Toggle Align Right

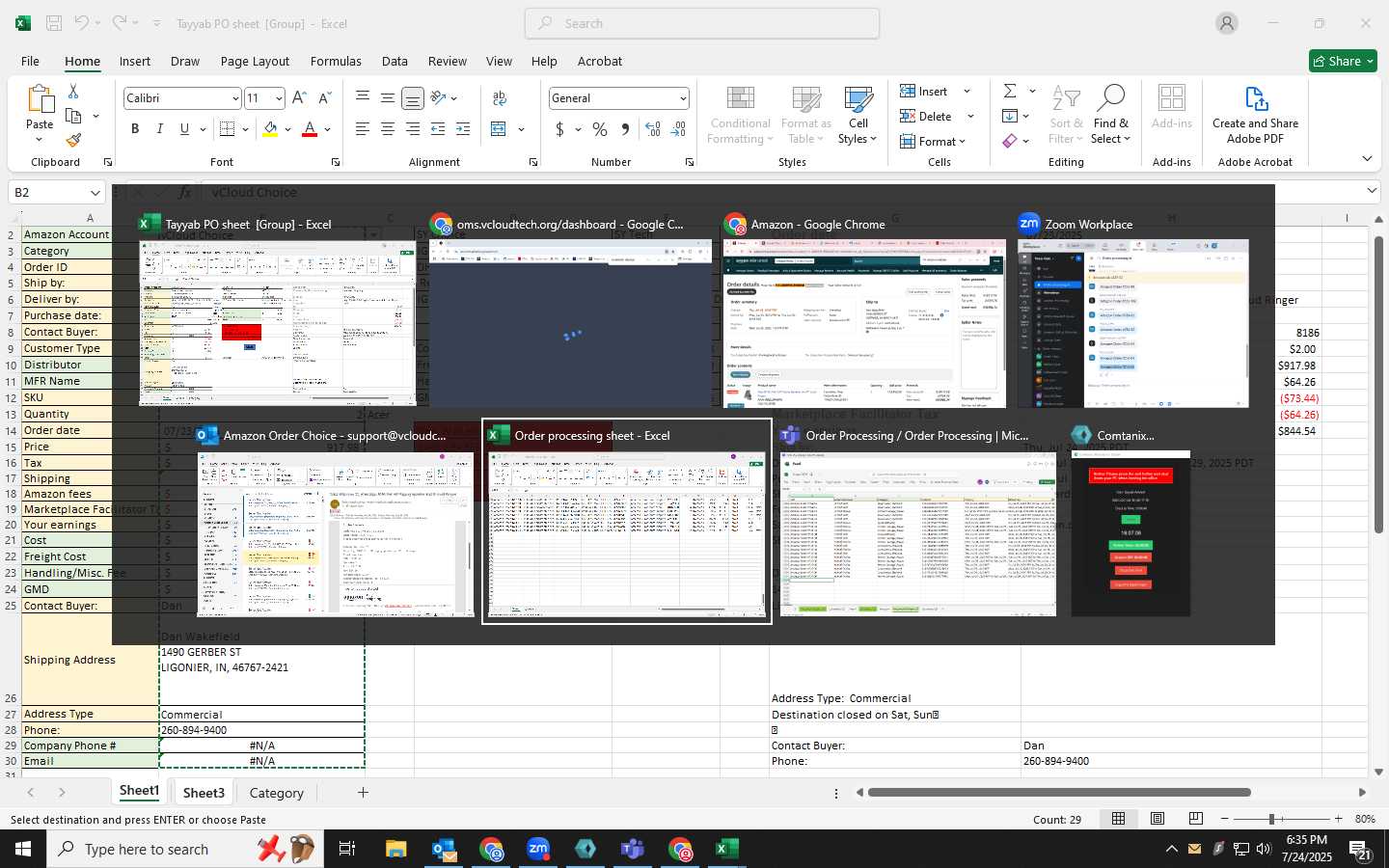[x=413, y=129]
